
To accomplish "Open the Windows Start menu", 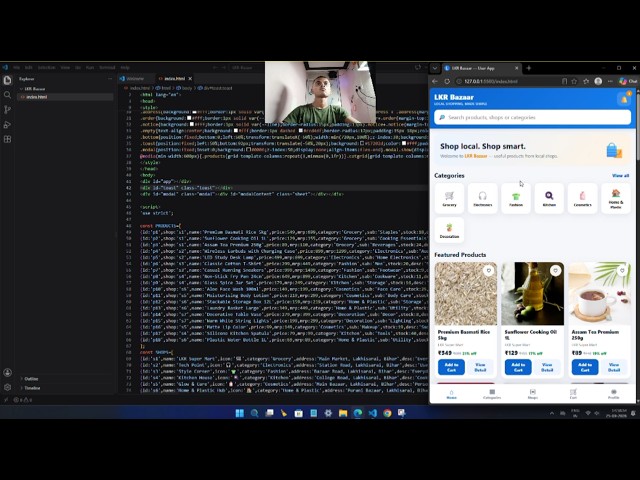I will (x=240, y=413).
